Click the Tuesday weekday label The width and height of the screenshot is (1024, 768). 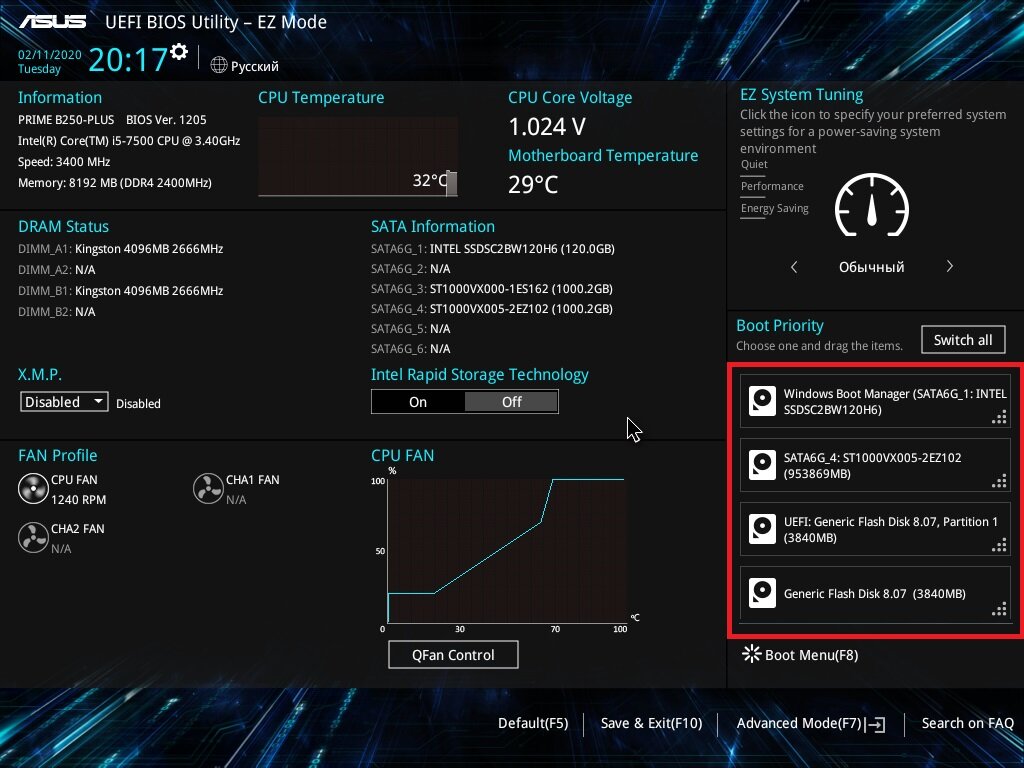[x=39, y=69]
